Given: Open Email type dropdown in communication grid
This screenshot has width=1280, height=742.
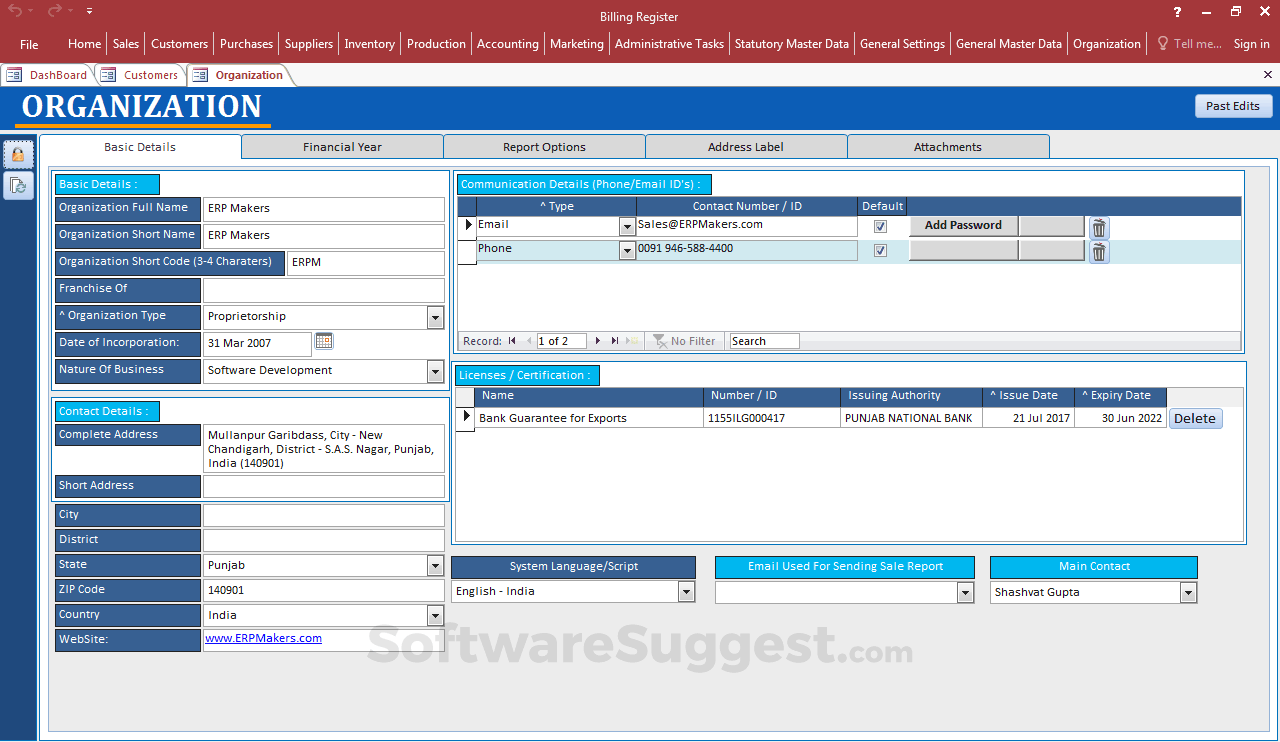Looking at the screenshot, I should pyautogui.click(x=627, y=228).
